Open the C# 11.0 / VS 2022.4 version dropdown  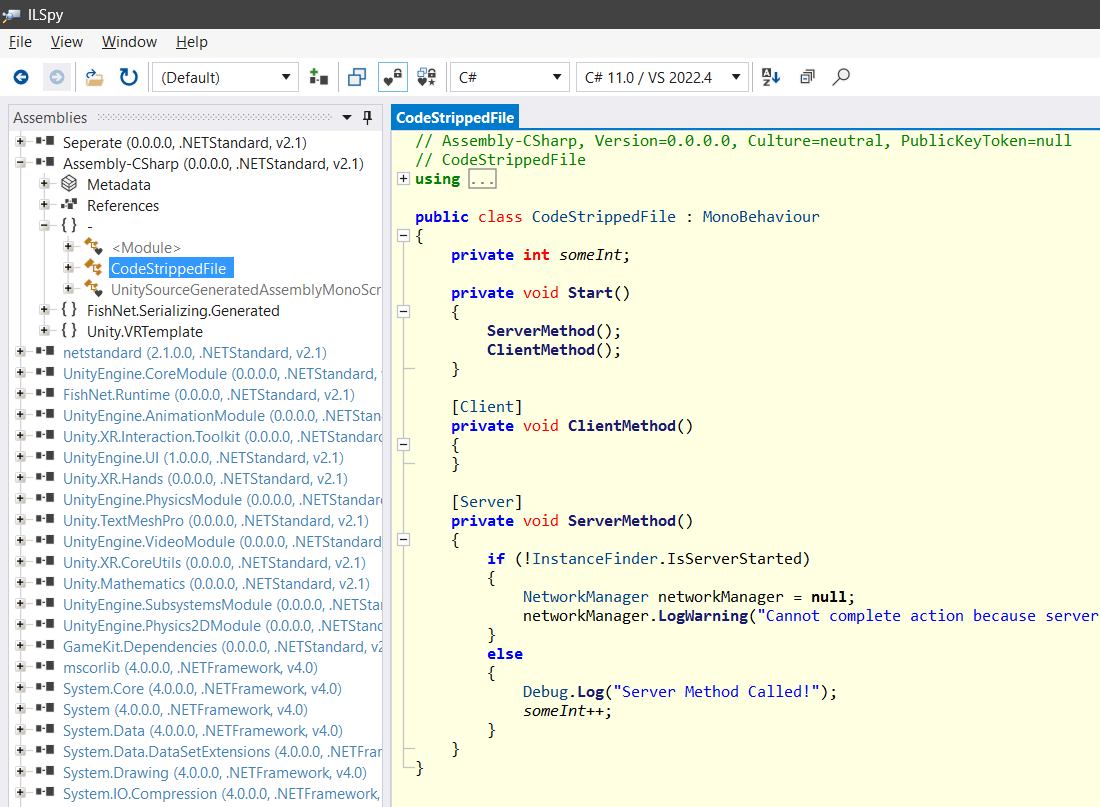[662, 77]
